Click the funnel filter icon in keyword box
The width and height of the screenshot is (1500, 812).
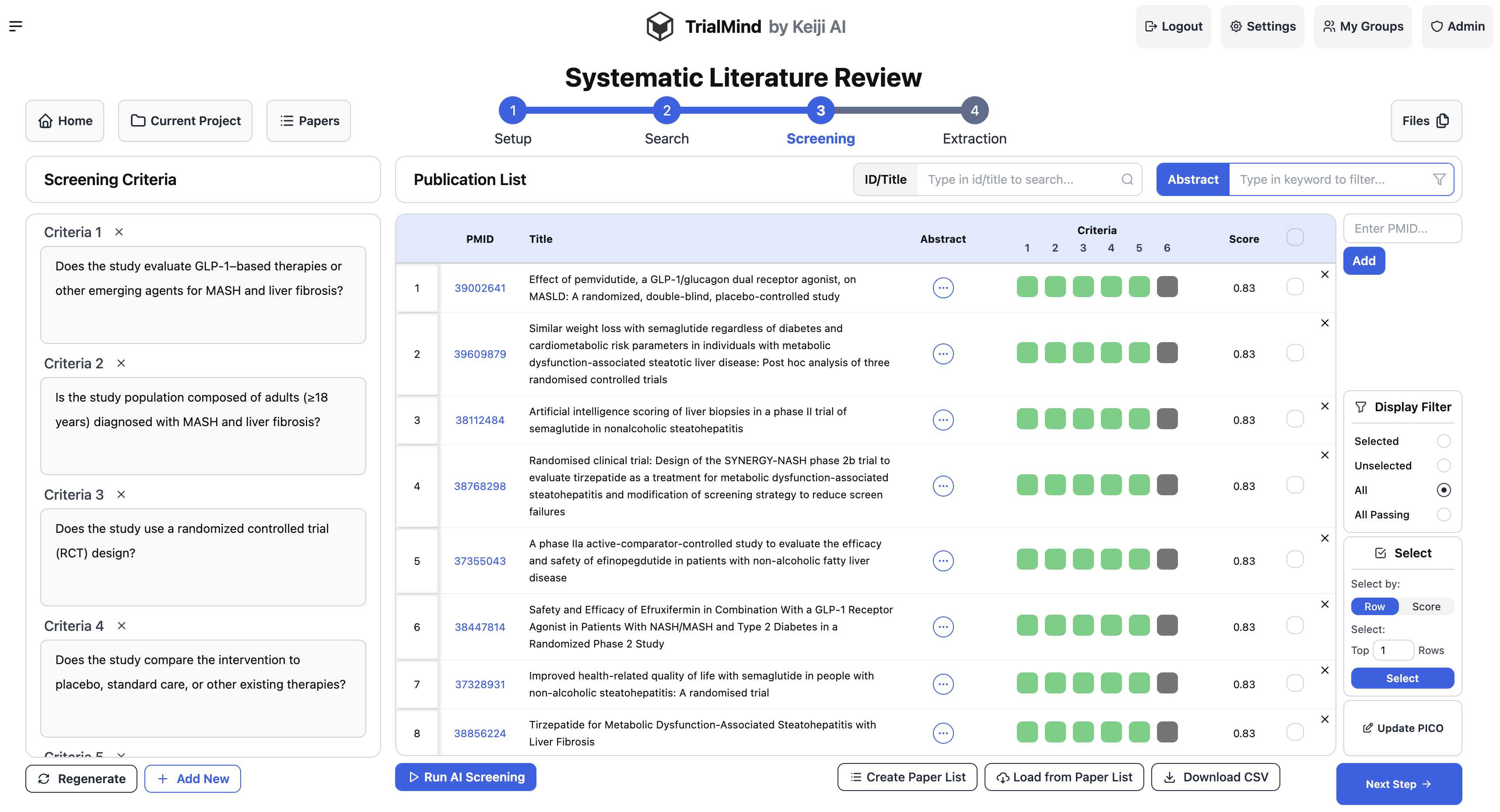[x=1438, y=179]
